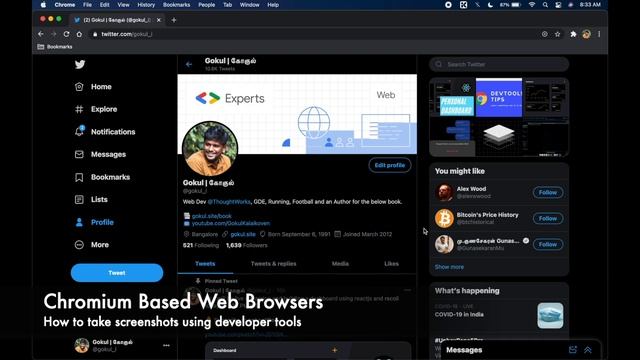Screen dimensions: 640x360
Task: Click the back arrow beside Gokul header
Action: tap(189, 64)
